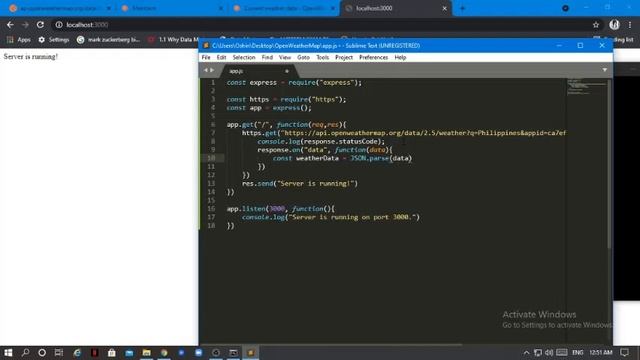Open Cortana from the taskbar
The width and height of the screenshot is (640, 360).
coord(42,352)
